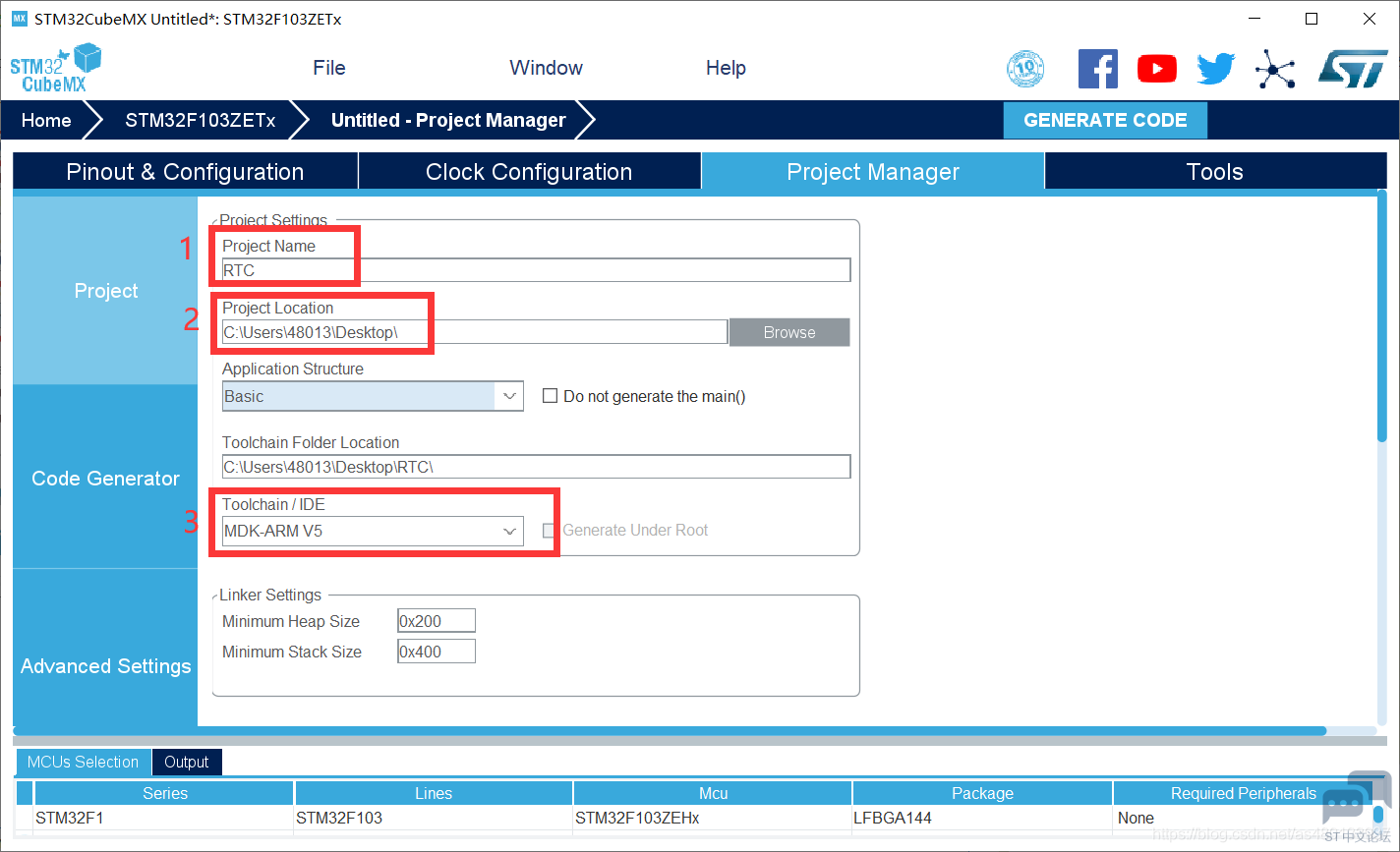Click the STM32CubeMX logo icon
Image resolution: width=1400 pixels, height=852 pixels.
[x=55, y=68]
